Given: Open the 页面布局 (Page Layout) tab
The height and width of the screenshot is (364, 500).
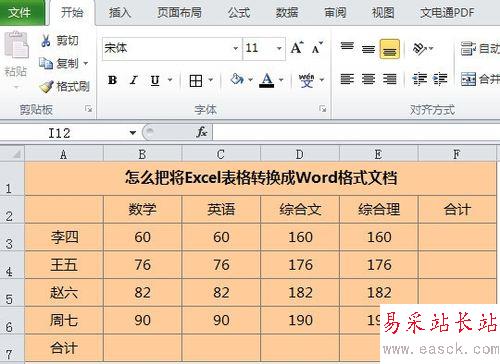Looking at the screenshot, I should tap(179, 13).
